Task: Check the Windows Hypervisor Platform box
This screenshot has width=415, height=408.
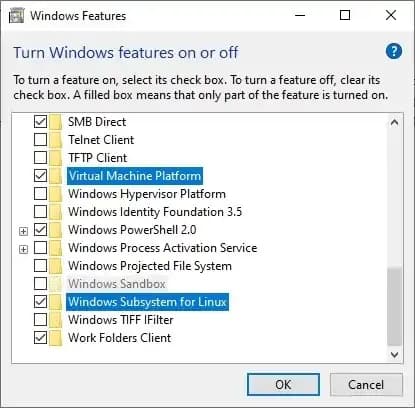Action: [40, 194]
